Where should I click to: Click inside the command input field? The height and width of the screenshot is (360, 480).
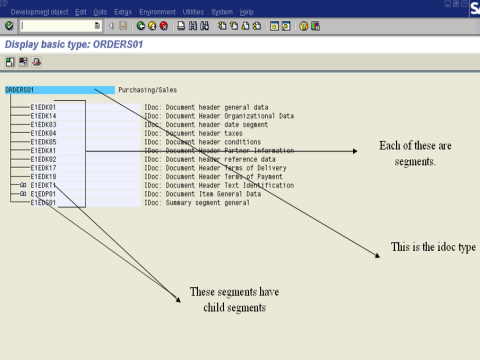pos(57,26)
